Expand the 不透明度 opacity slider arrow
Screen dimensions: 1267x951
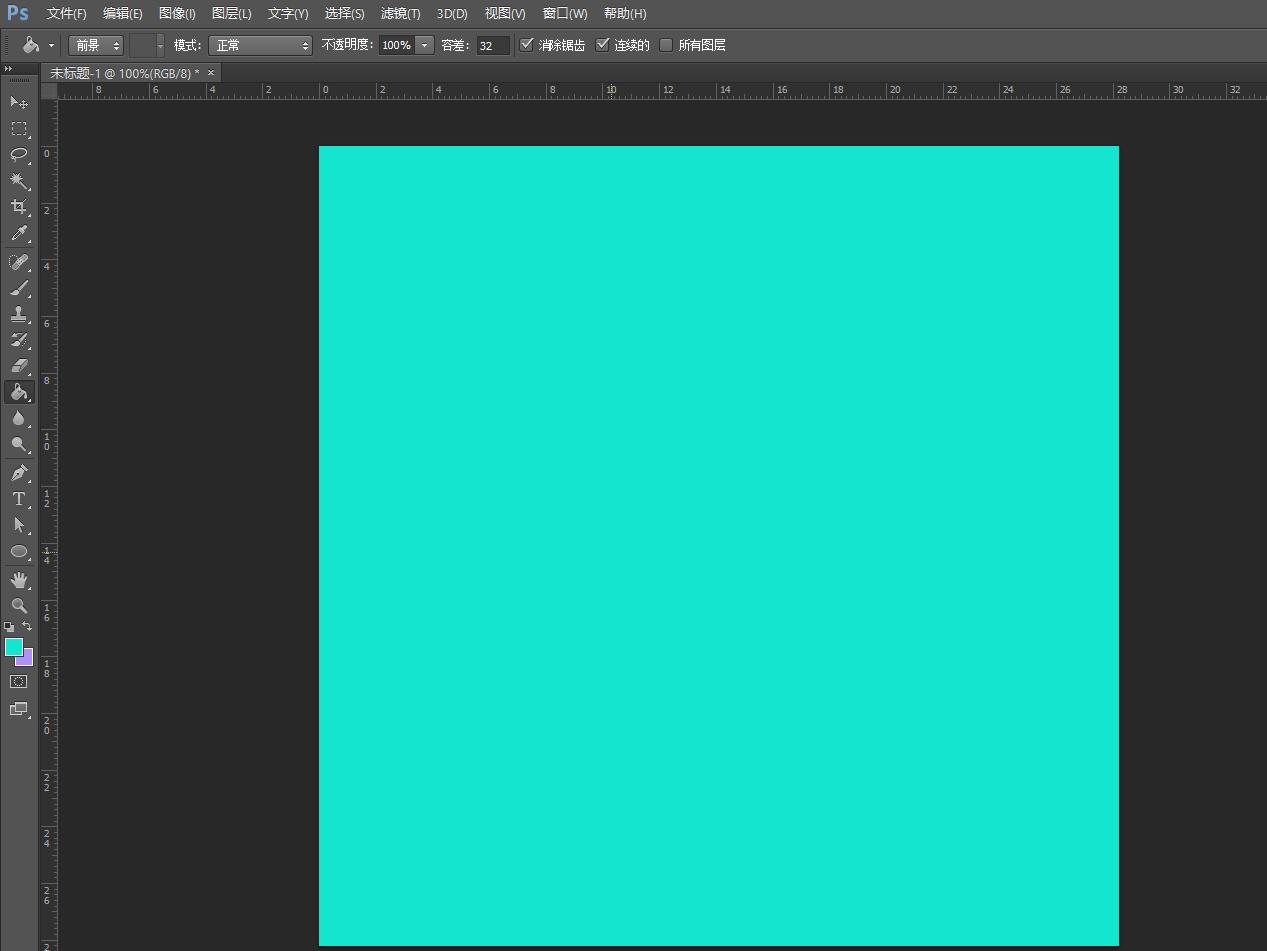click(425, 45)
